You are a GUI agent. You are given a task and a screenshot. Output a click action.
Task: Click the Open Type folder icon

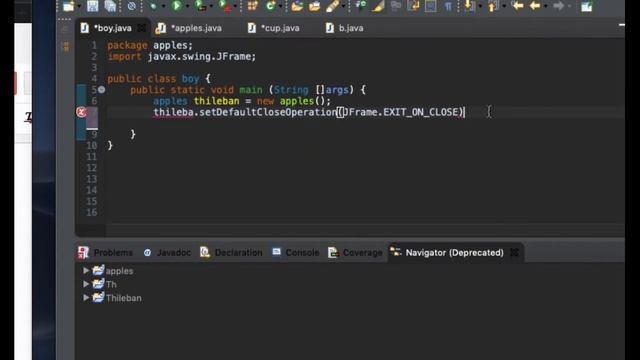[297, 6]
